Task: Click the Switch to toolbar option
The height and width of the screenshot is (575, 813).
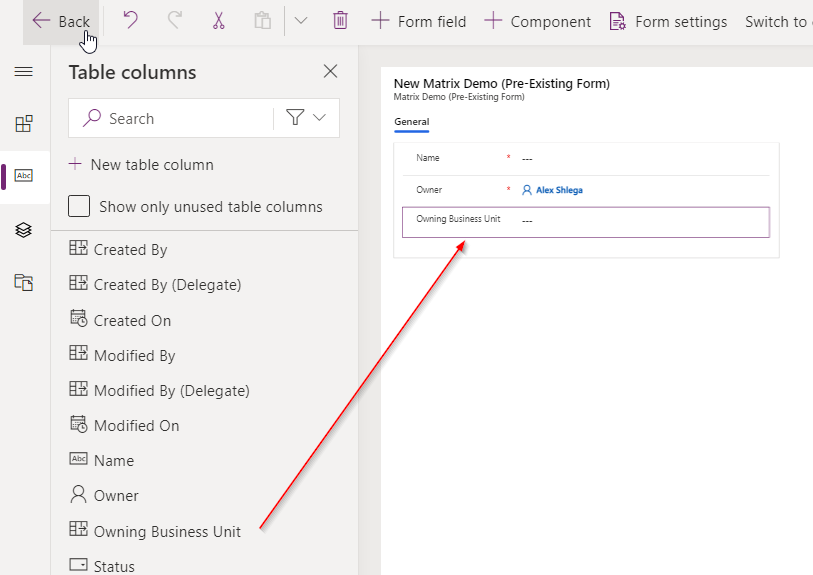Action: coord(778,22)
